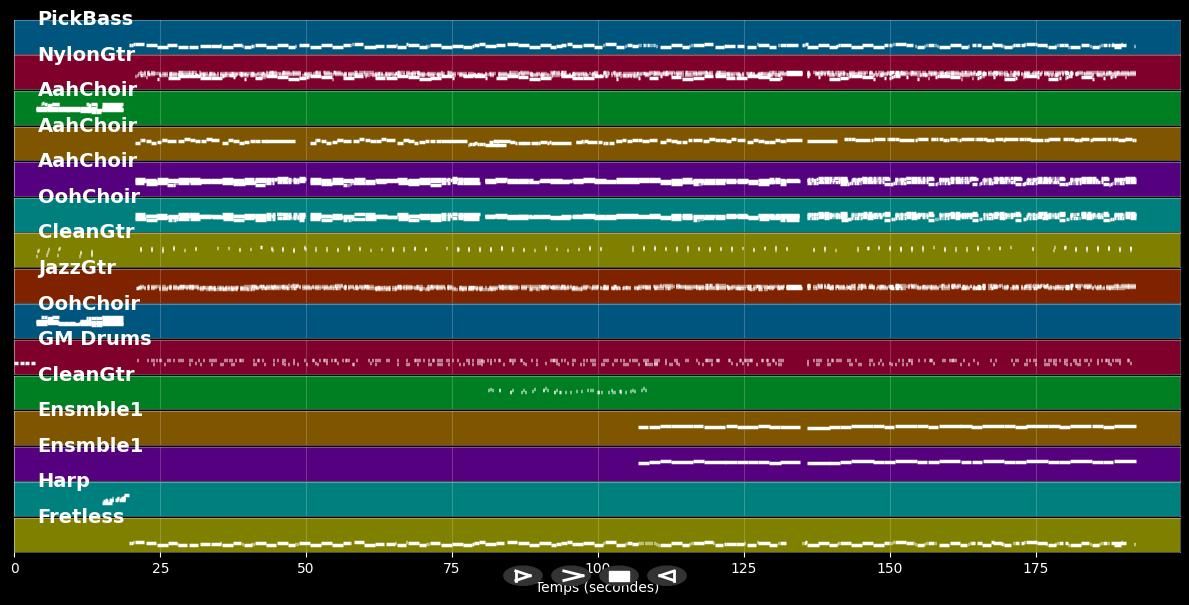
Task: Click the 25 seconds time marker
Action: tap(160, 568)
